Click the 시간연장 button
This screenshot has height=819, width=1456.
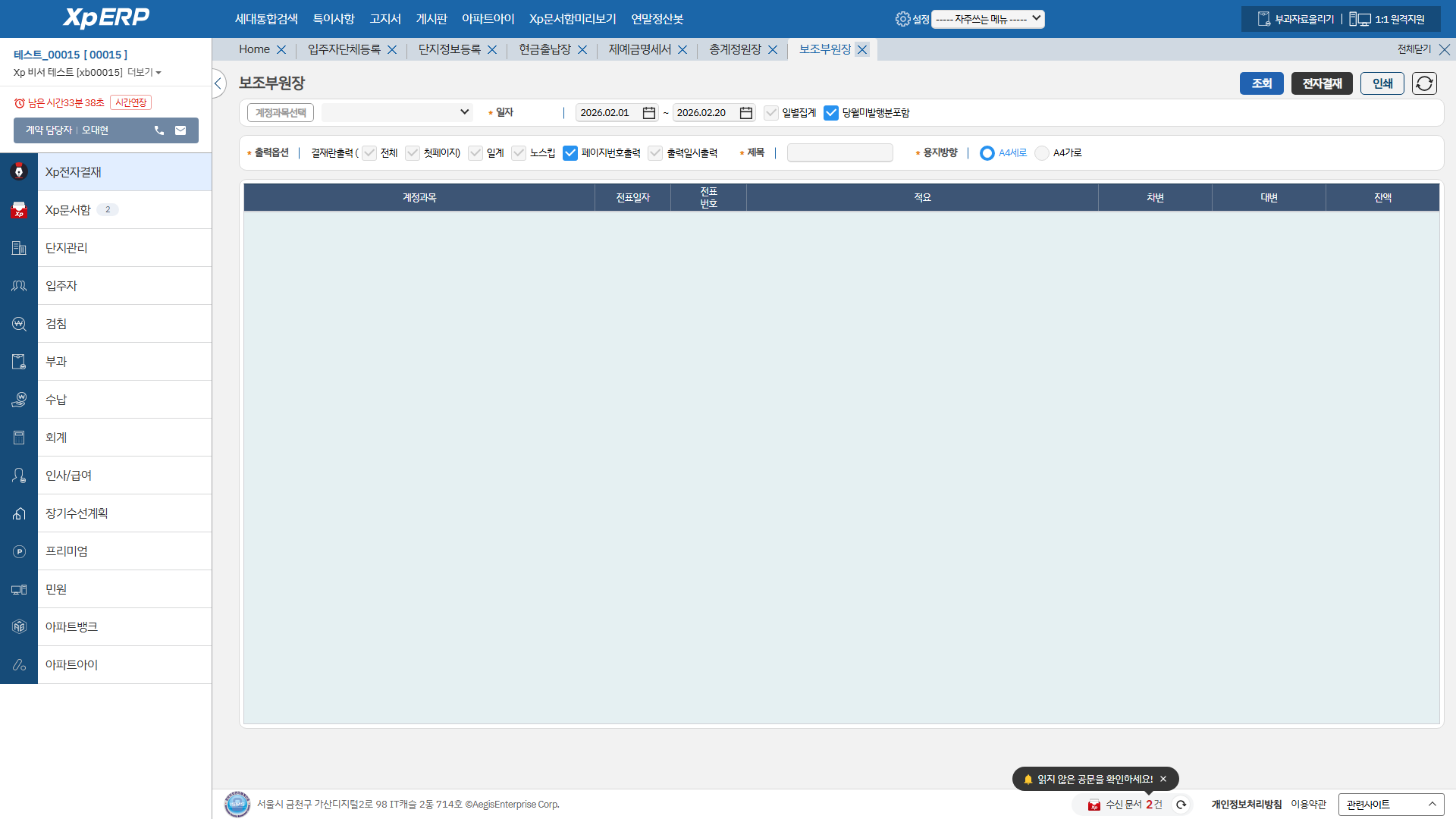(x=130, y=102)
